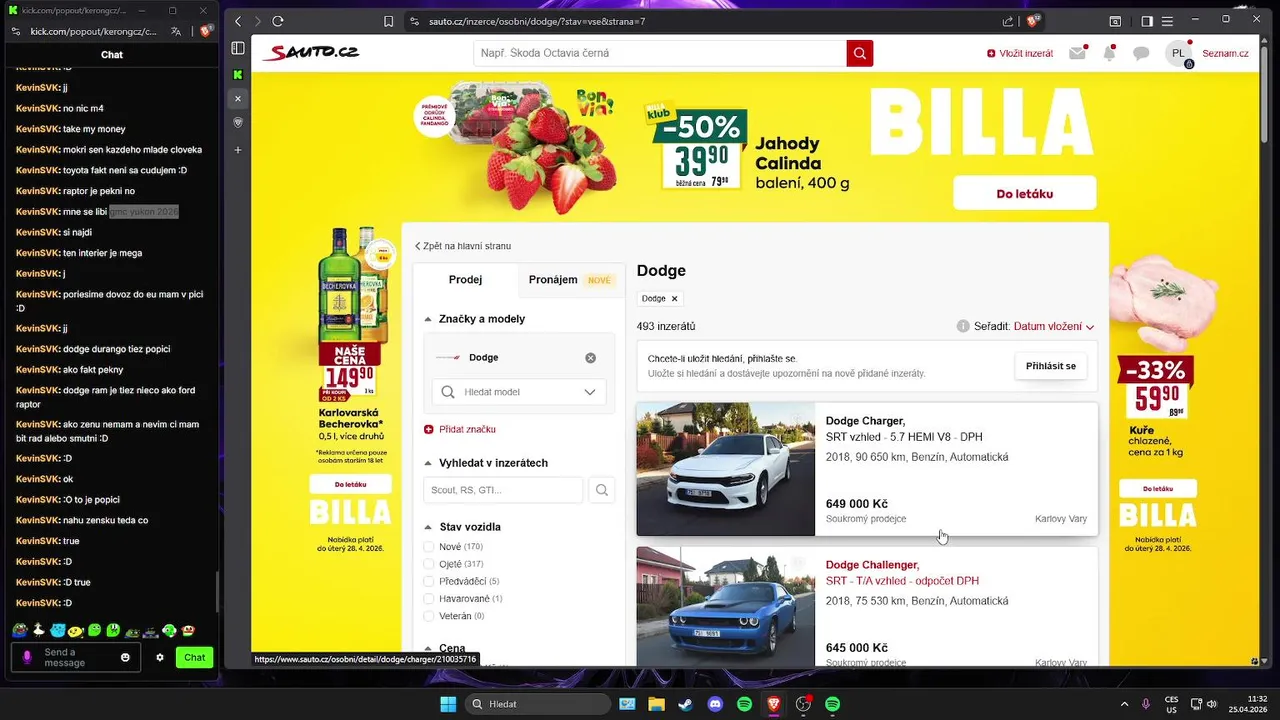
Task: Click the taskbar clock showing 11:32
Action: pyautogui.click(x=1248, y=704)
